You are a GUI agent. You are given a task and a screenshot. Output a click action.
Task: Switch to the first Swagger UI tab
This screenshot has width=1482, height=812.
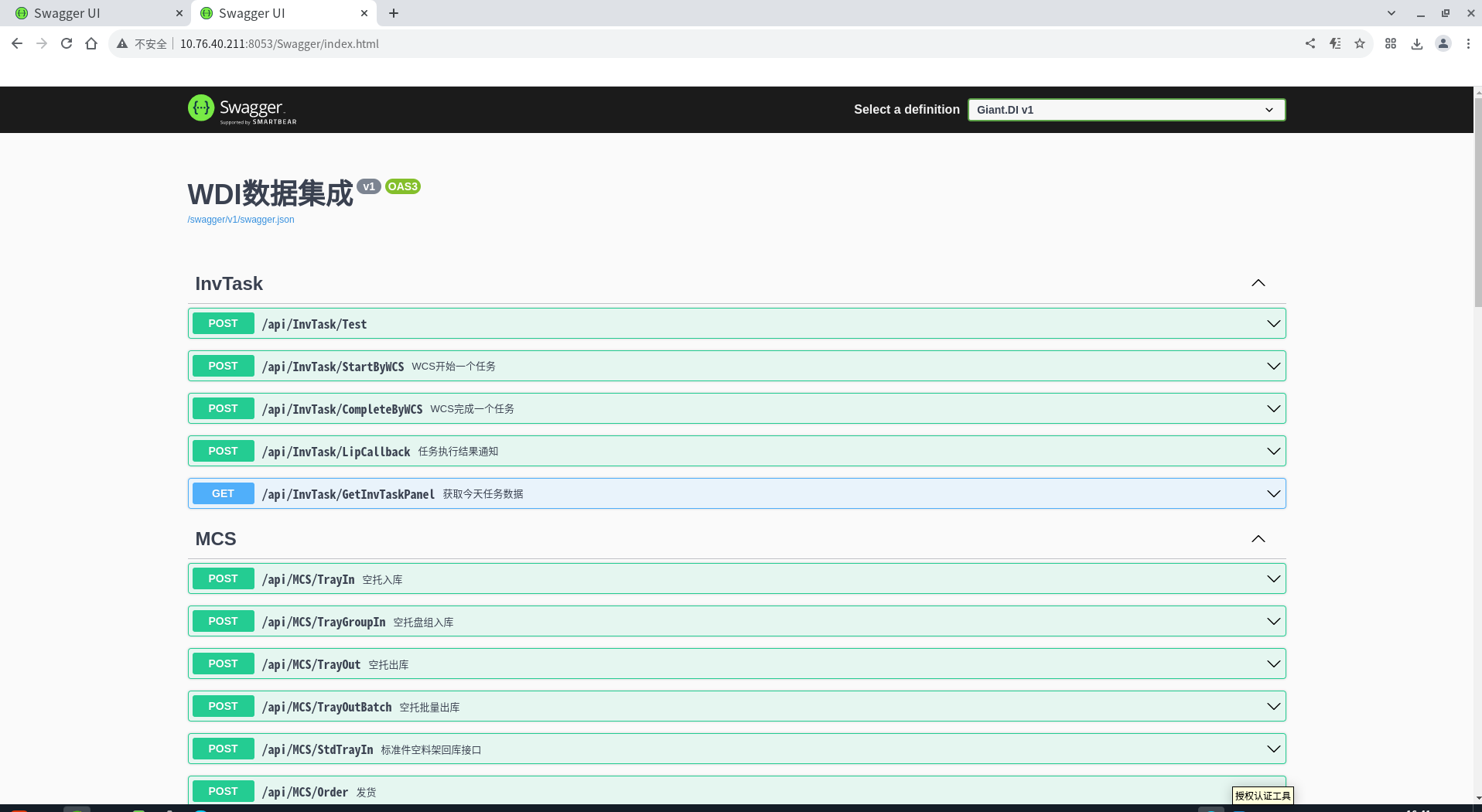[97, 13]
